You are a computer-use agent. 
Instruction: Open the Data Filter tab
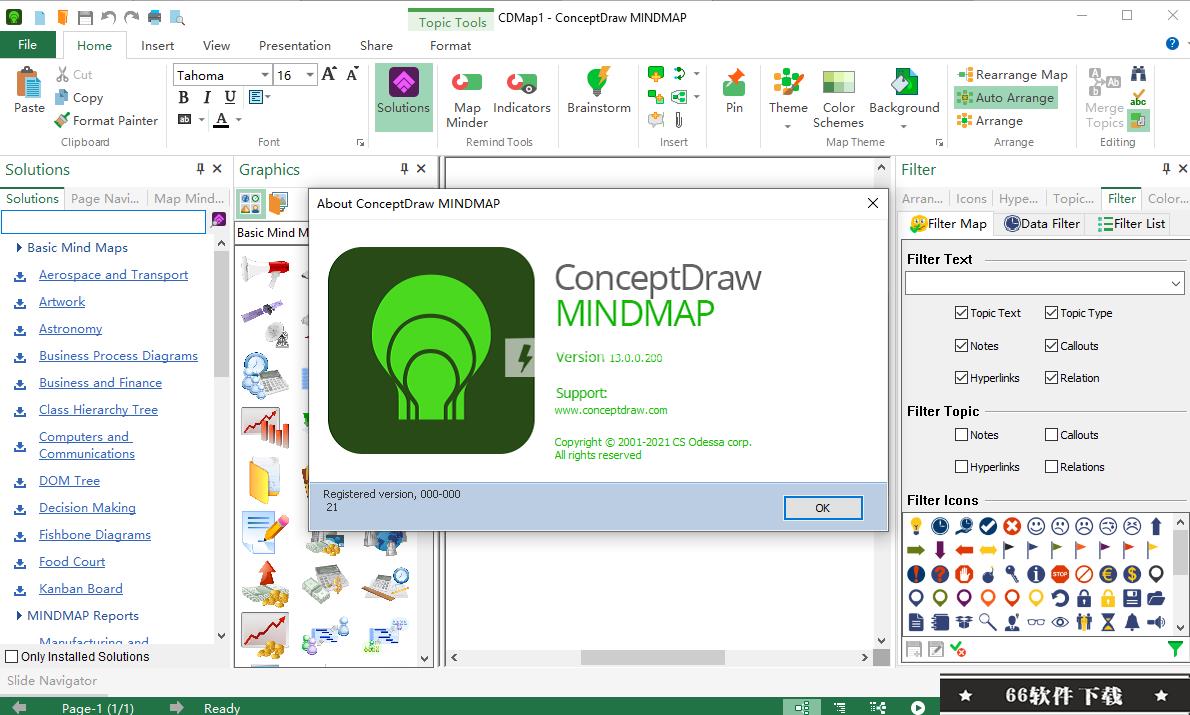(1041, 223)
